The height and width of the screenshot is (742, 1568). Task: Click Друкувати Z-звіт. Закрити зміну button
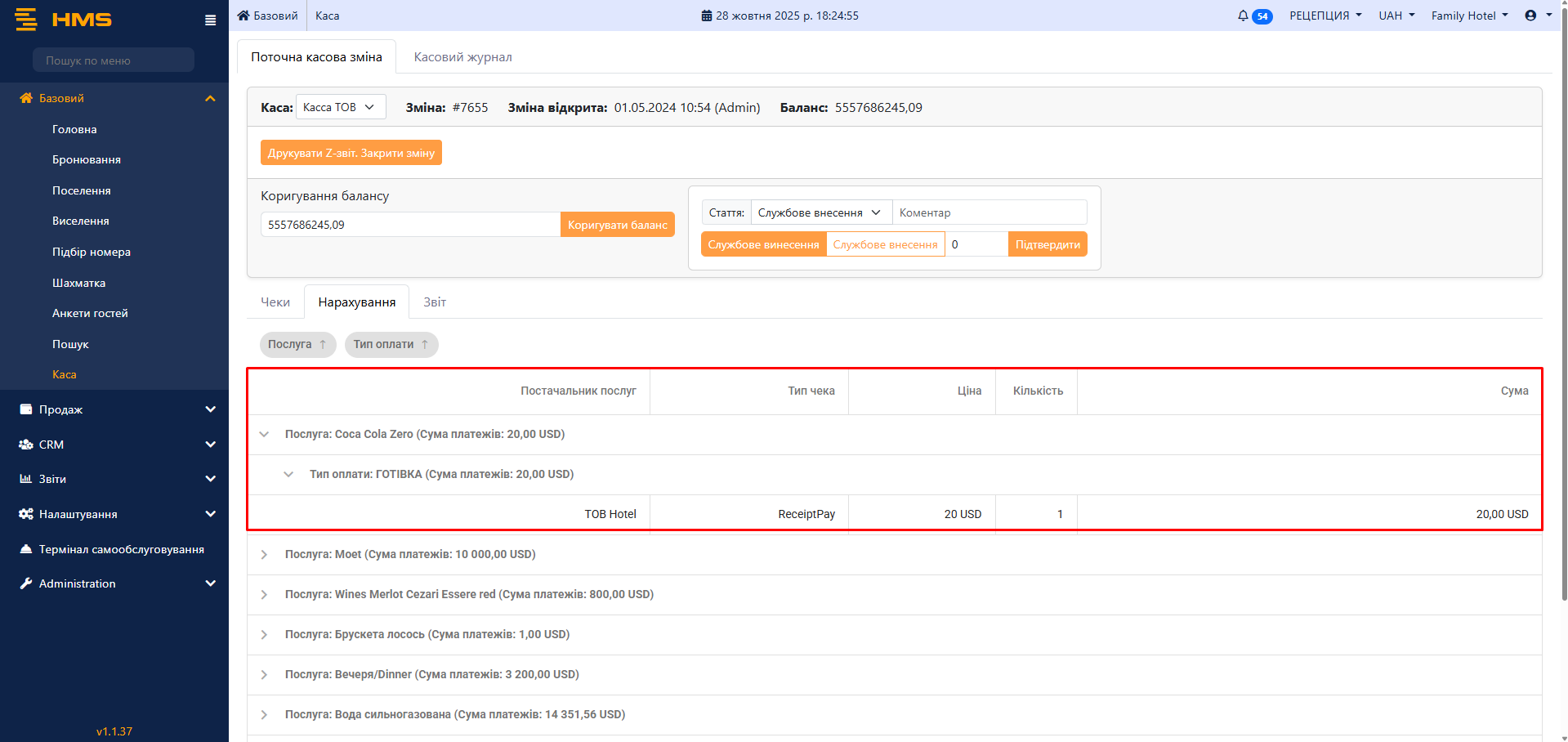coord(351,153)
